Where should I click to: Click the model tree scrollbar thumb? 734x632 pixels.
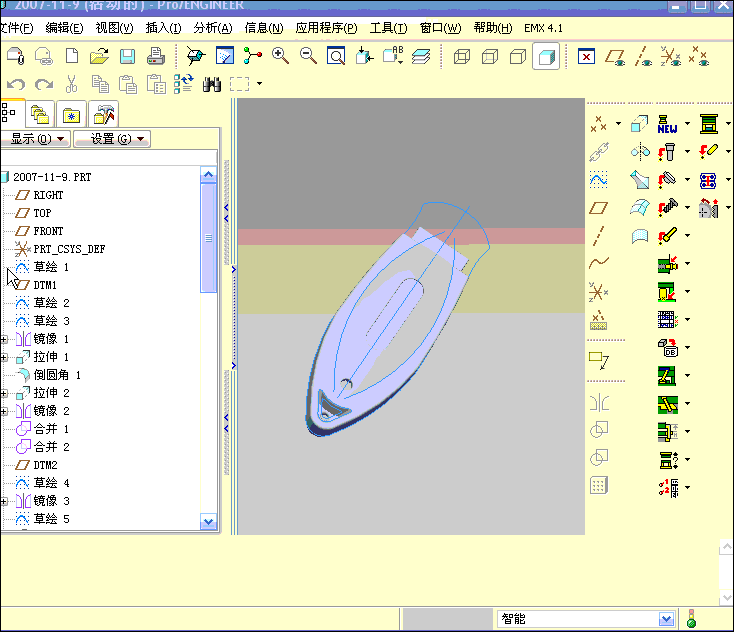209,238
